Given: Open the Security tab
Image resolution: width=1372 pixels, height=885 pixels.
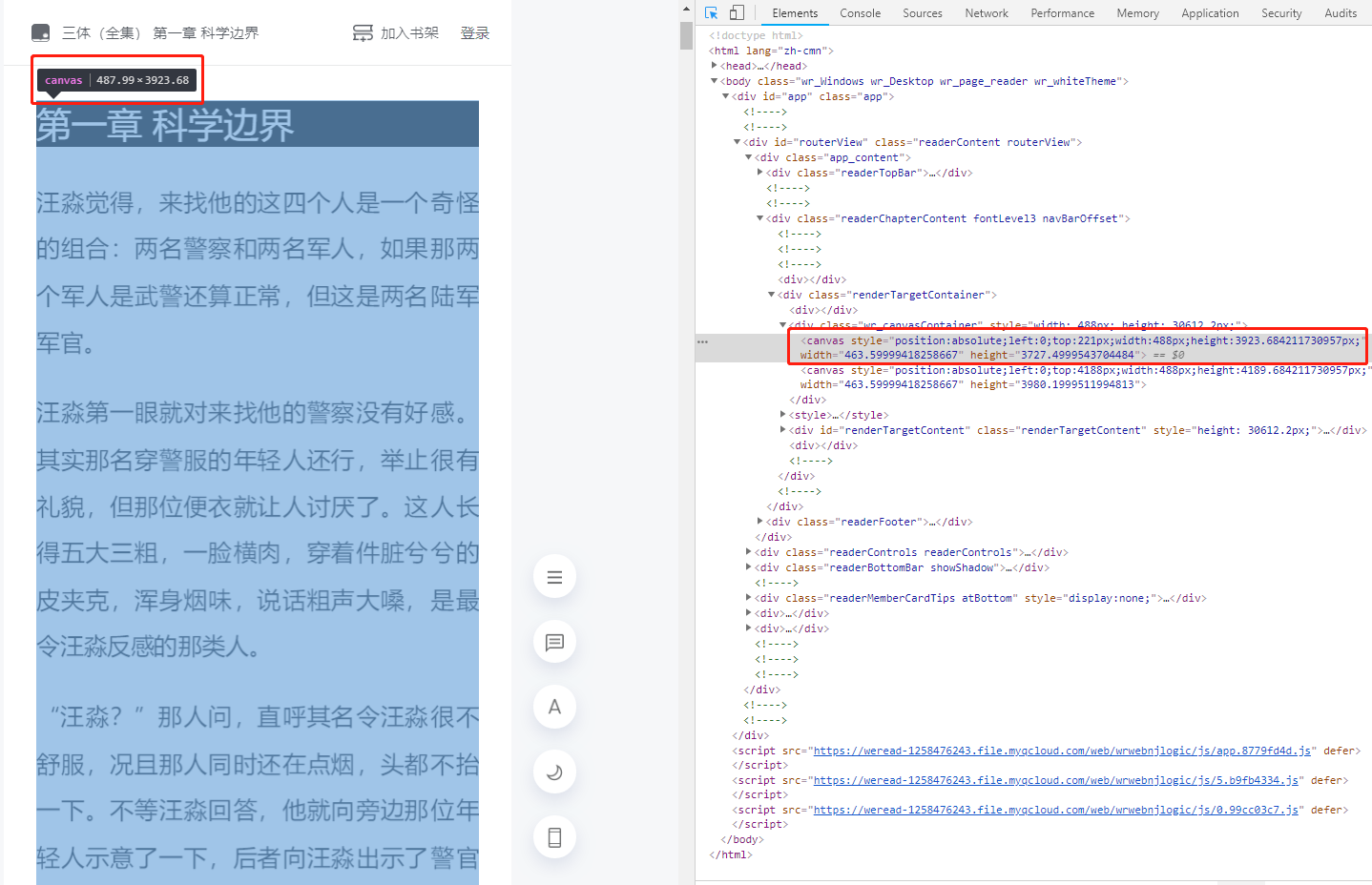Looking at the screenshot, I should pos(1281,13).
